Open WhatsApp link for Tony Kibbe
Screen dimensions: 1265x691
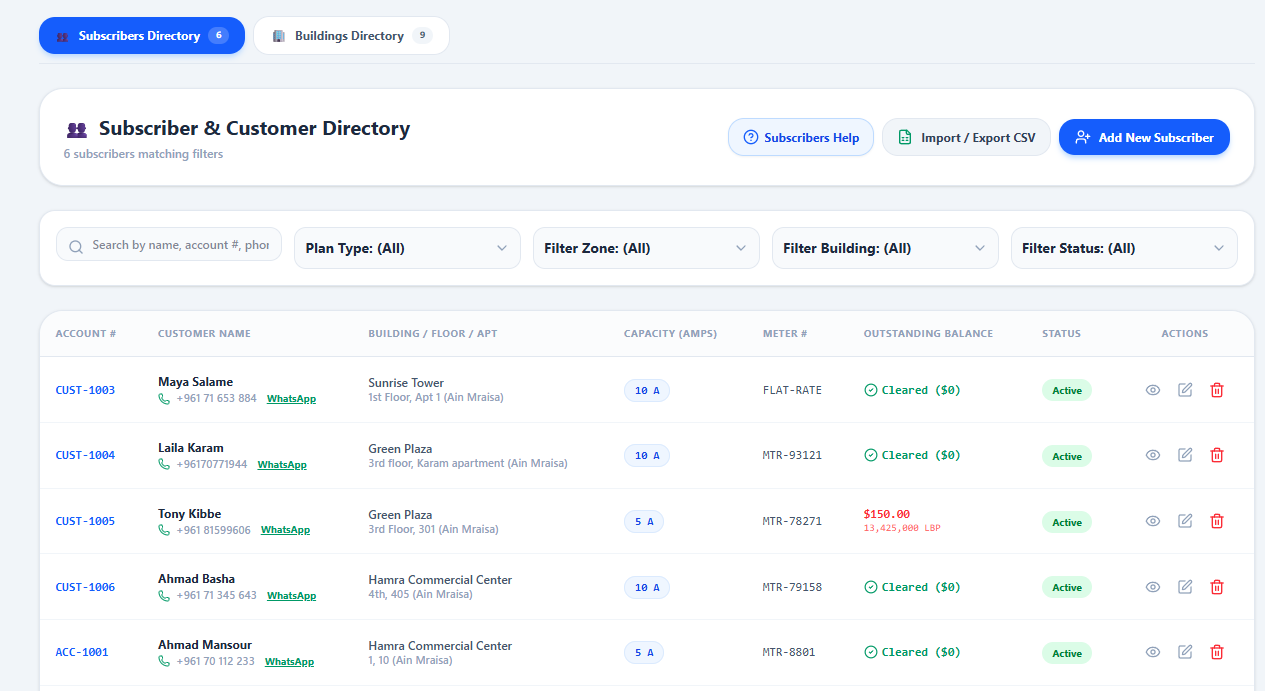coord(285,530)
